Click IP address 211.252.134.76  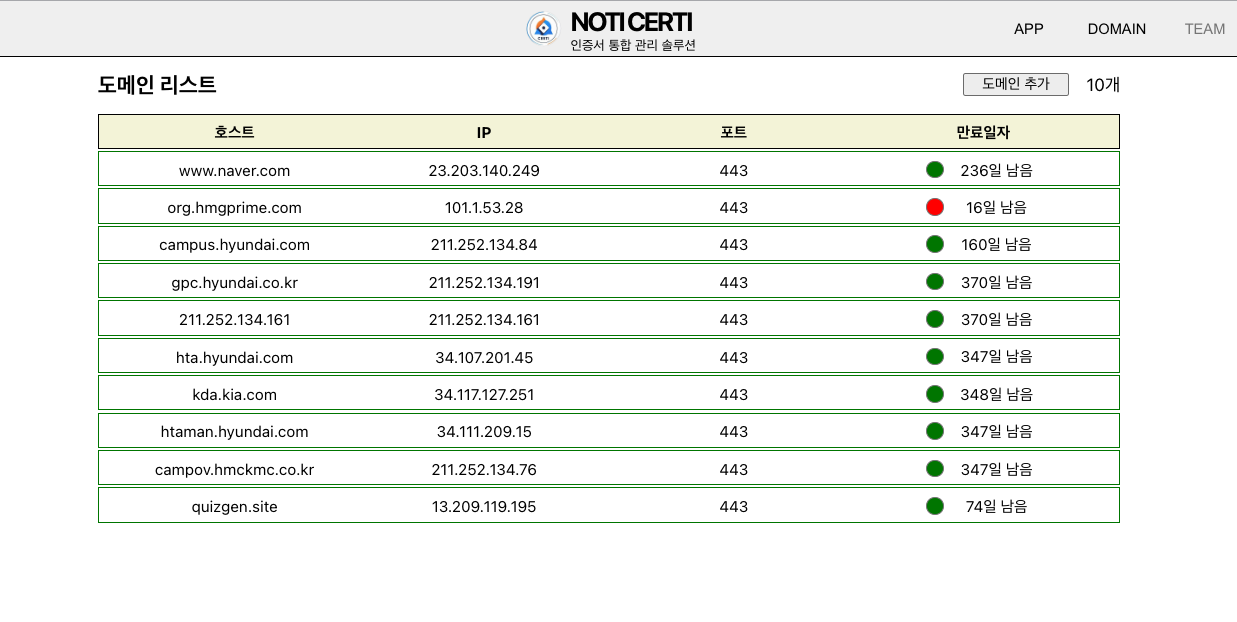click(x=484, y=470)
